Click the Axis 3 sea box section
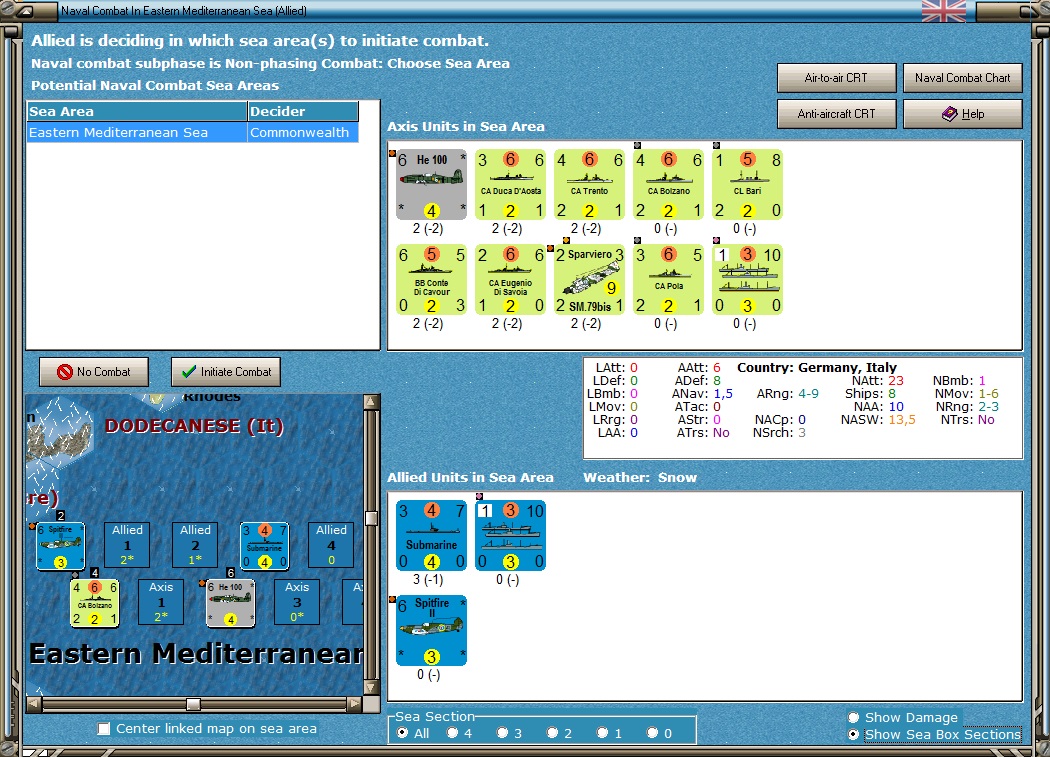1050x757 pixels. pos(297,602)
